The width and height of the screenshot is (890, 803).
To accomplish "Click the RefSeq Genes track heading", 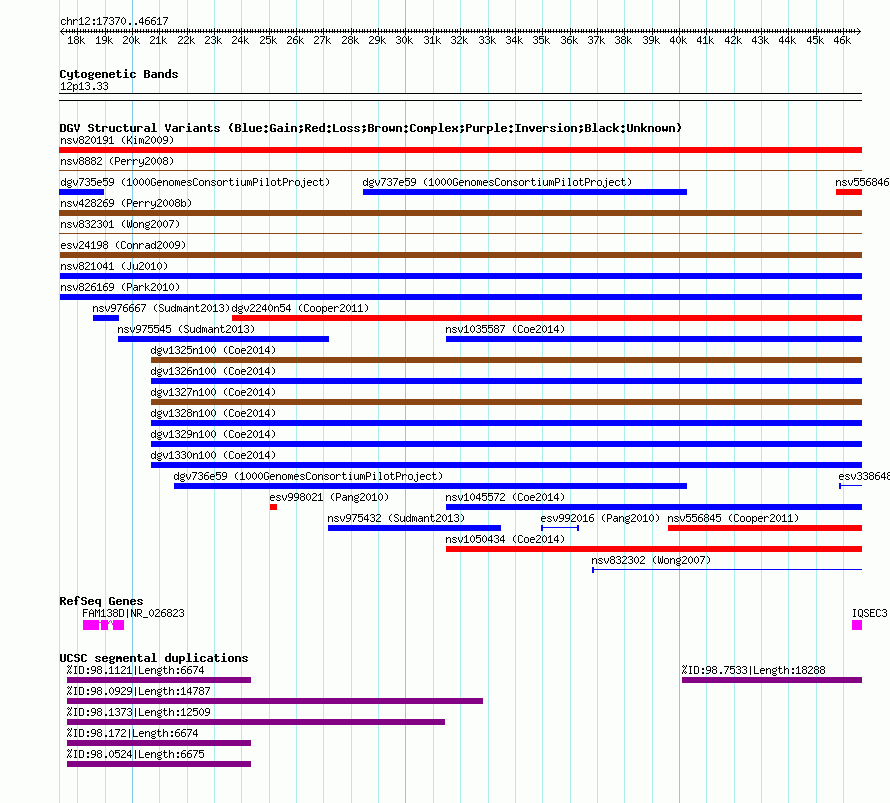I will [102, 601].
